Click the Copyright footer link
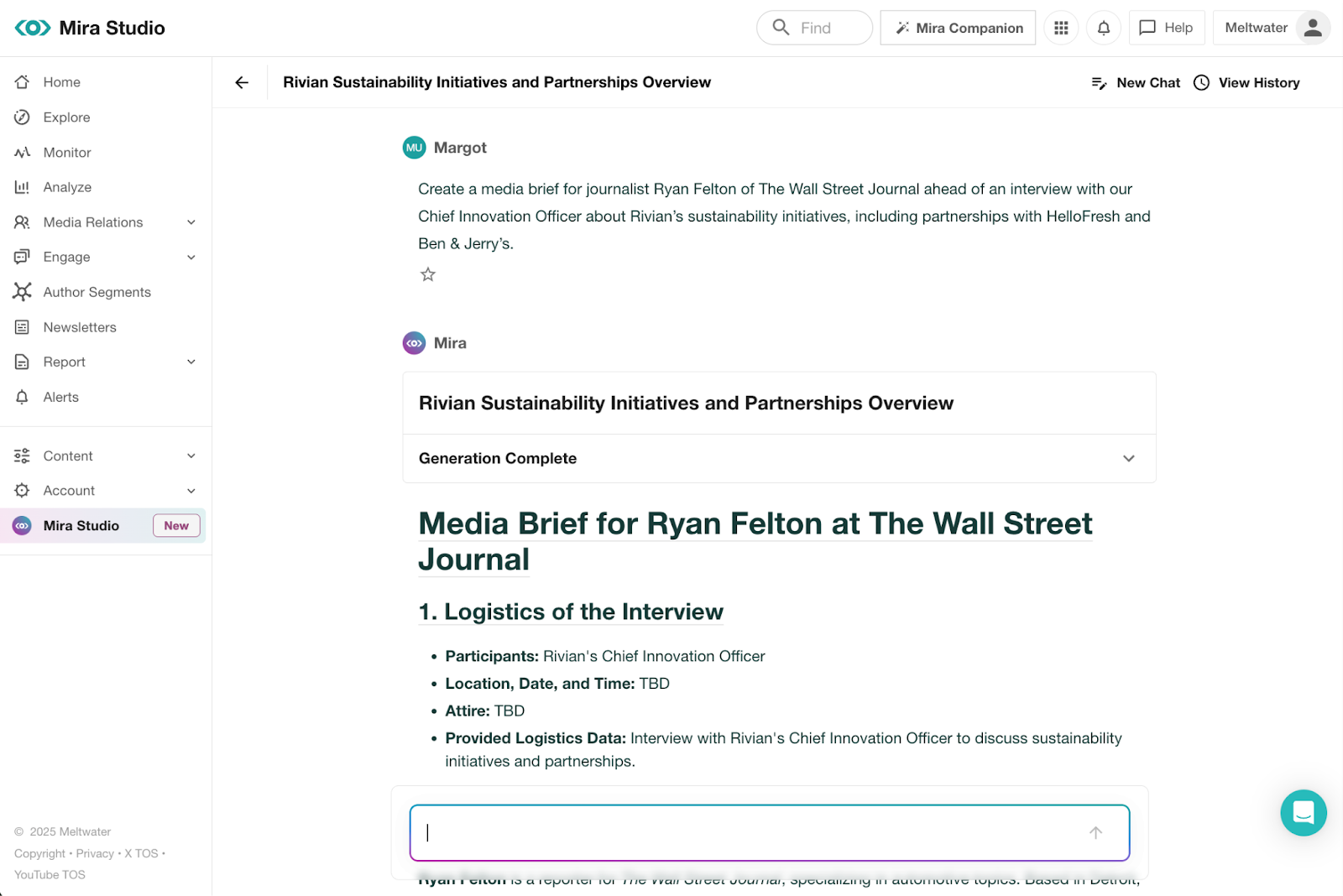Viewport: 1343px width, 896px height. (x=39, y=853)
